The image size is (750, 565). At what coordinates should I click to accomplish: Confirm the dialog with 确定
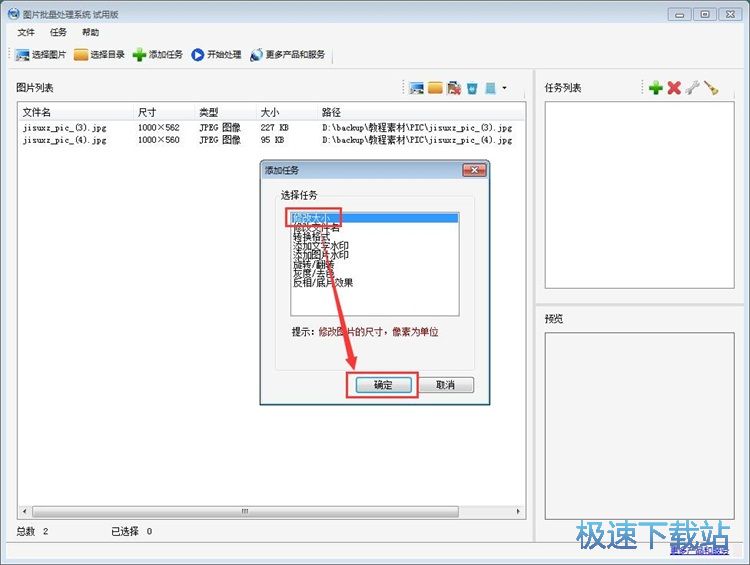[x=383, y=385]
